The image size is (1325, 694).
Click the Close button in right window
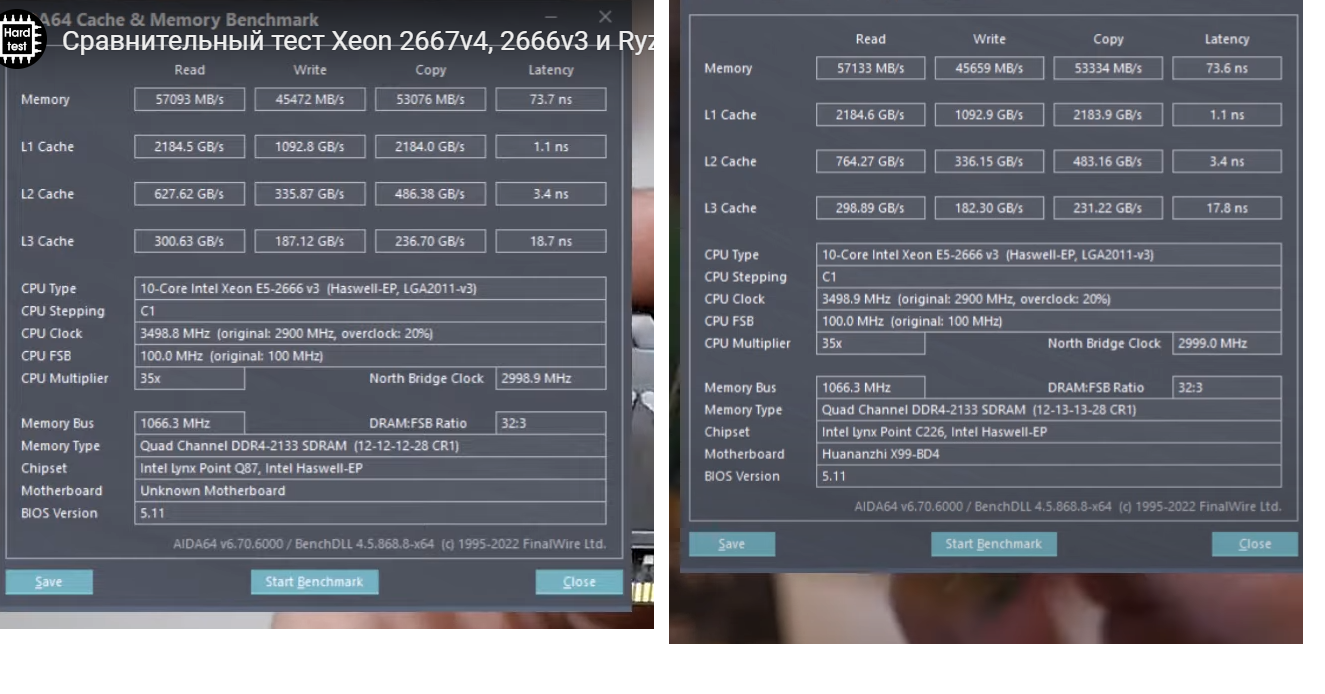pyautogui.click(x=1255, y=544)
